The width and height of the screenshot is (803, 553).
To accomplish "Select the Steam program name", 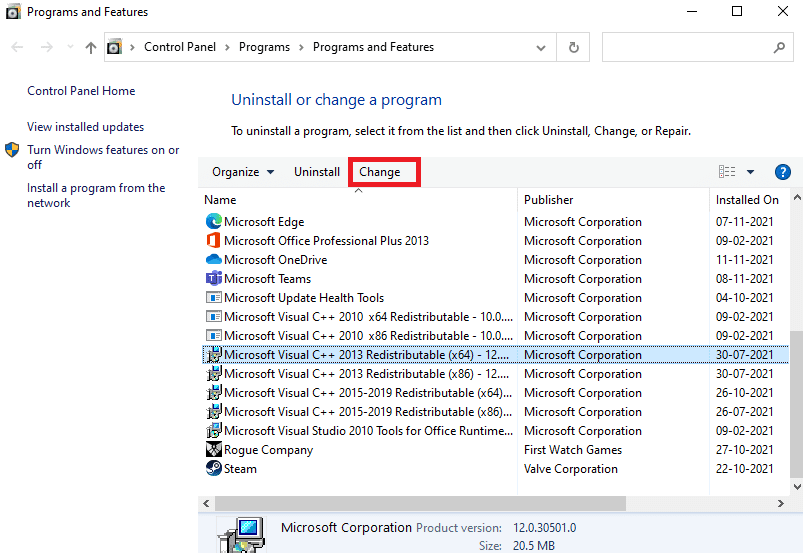I will click(240, 469).
